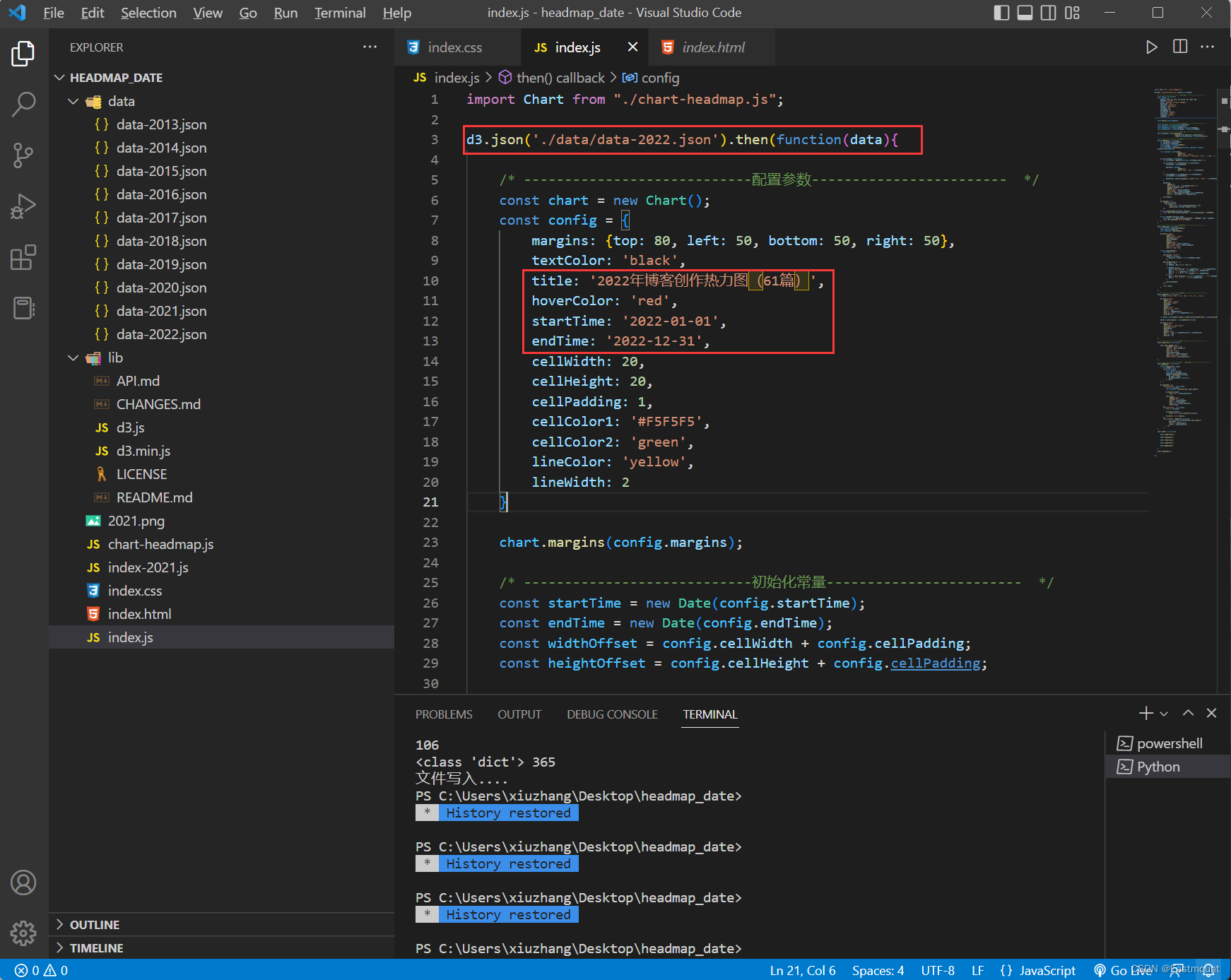Click the Split Editor Right icon
This screenshot has height=980, width=1231.
pos(1179,47)
